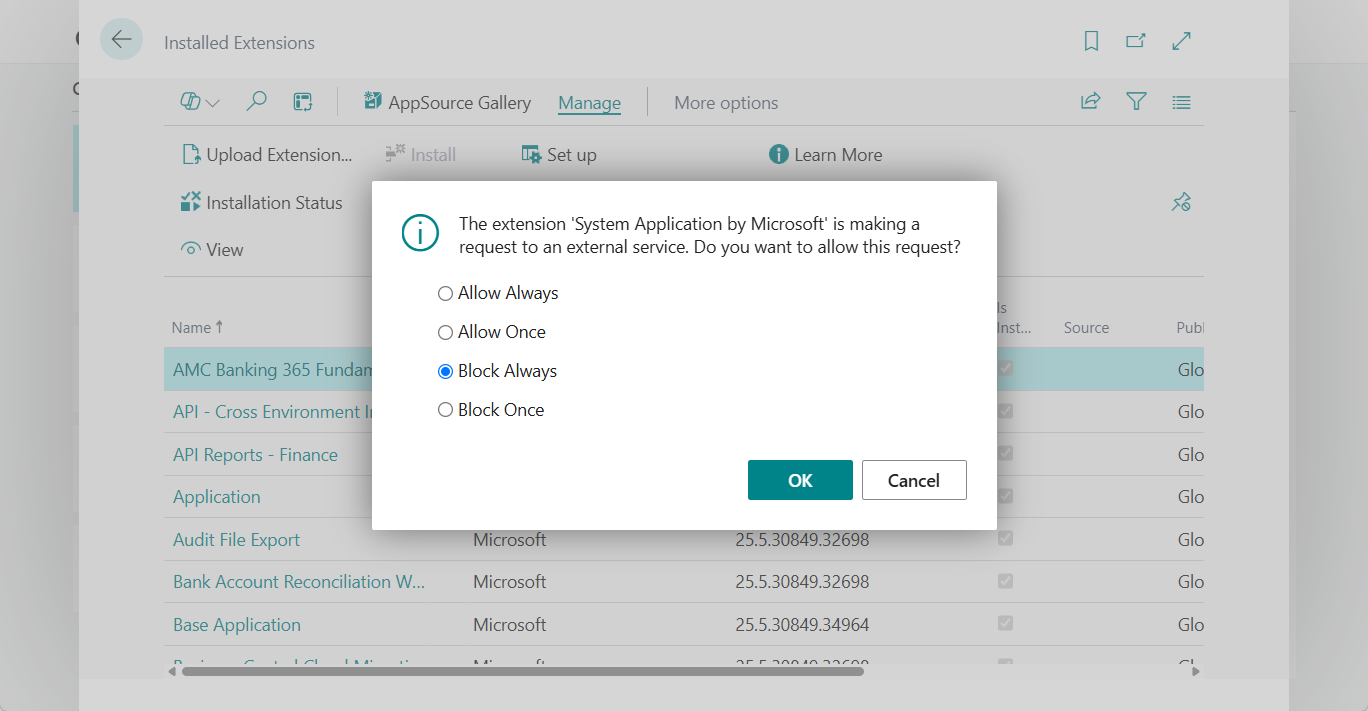Viewport: 1368px width, 711px height.
Task: Open the company/environment switcher dropdown
Action: 199,101
